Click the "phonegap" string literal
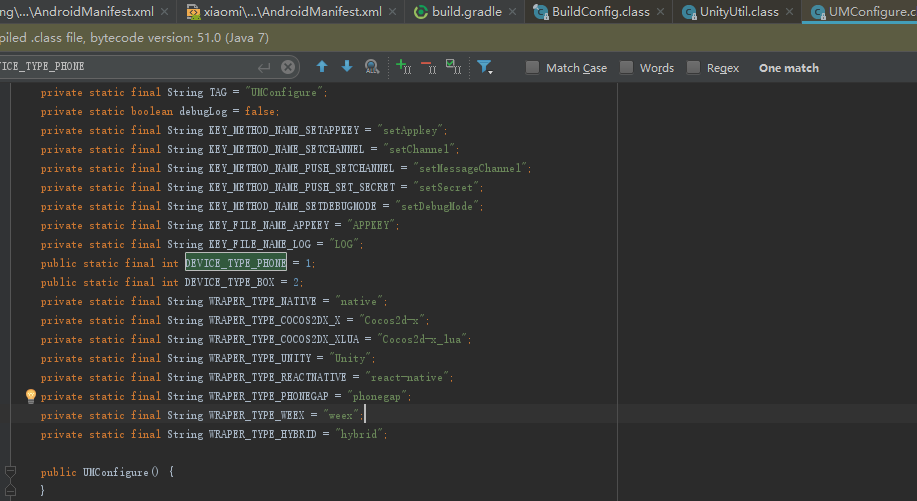The width and height of the screenshot is (917, 501). (x=379, y=396)
